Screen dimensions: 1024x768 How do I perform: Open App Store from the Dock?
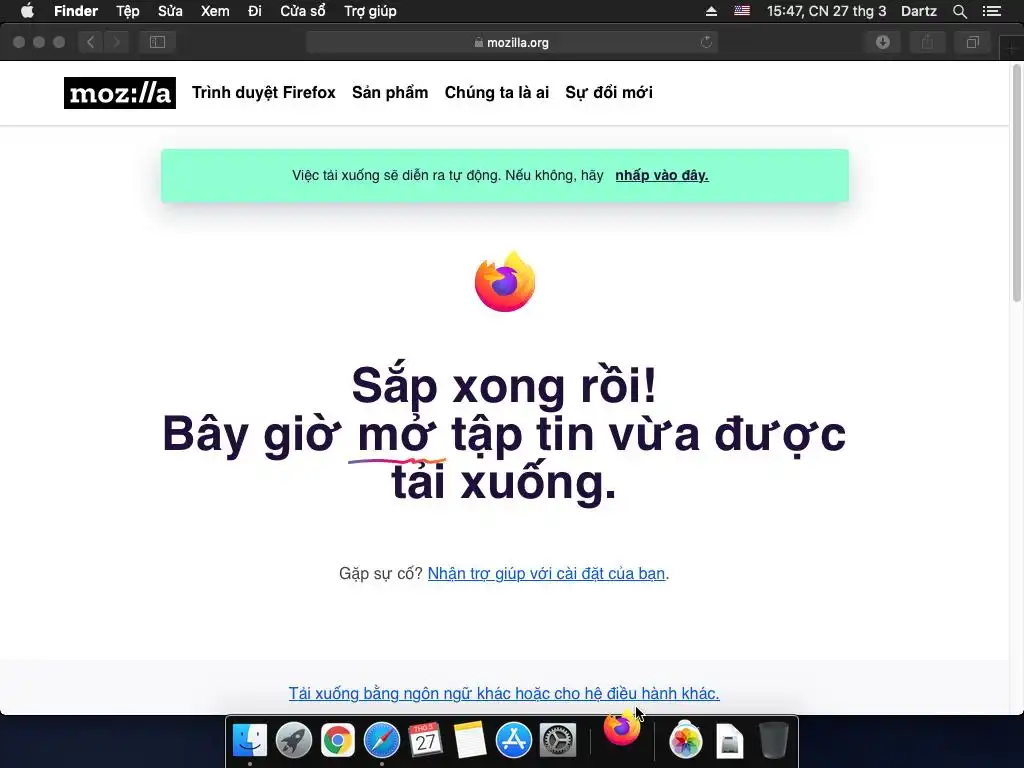click(x=513, y=741)
